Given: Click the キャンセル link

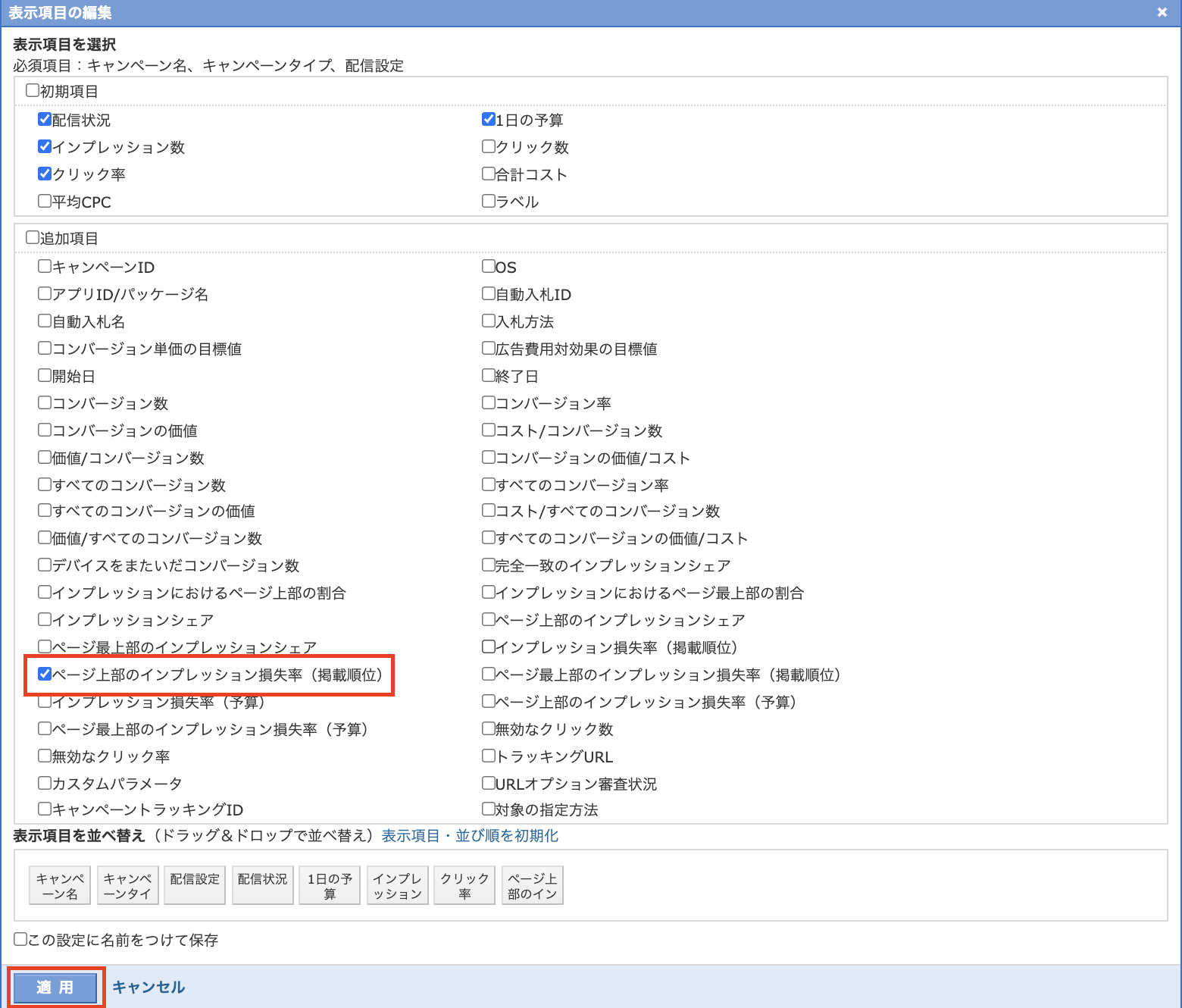Looking at the screenshot, I should click(x=149, y=988).
